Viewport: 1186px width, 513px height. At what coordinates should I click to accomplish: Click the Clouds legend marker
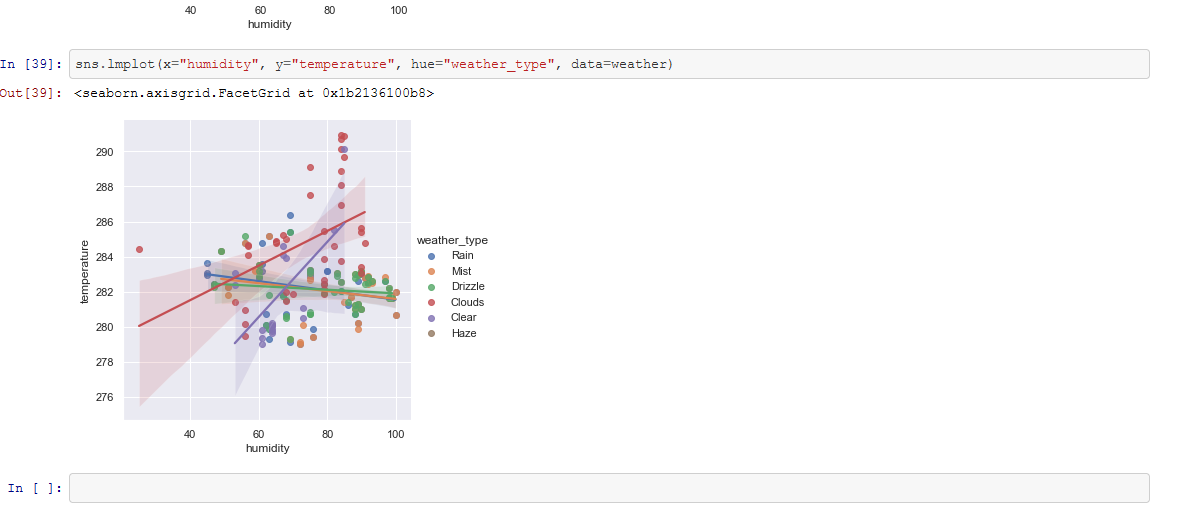click(432, 303)
